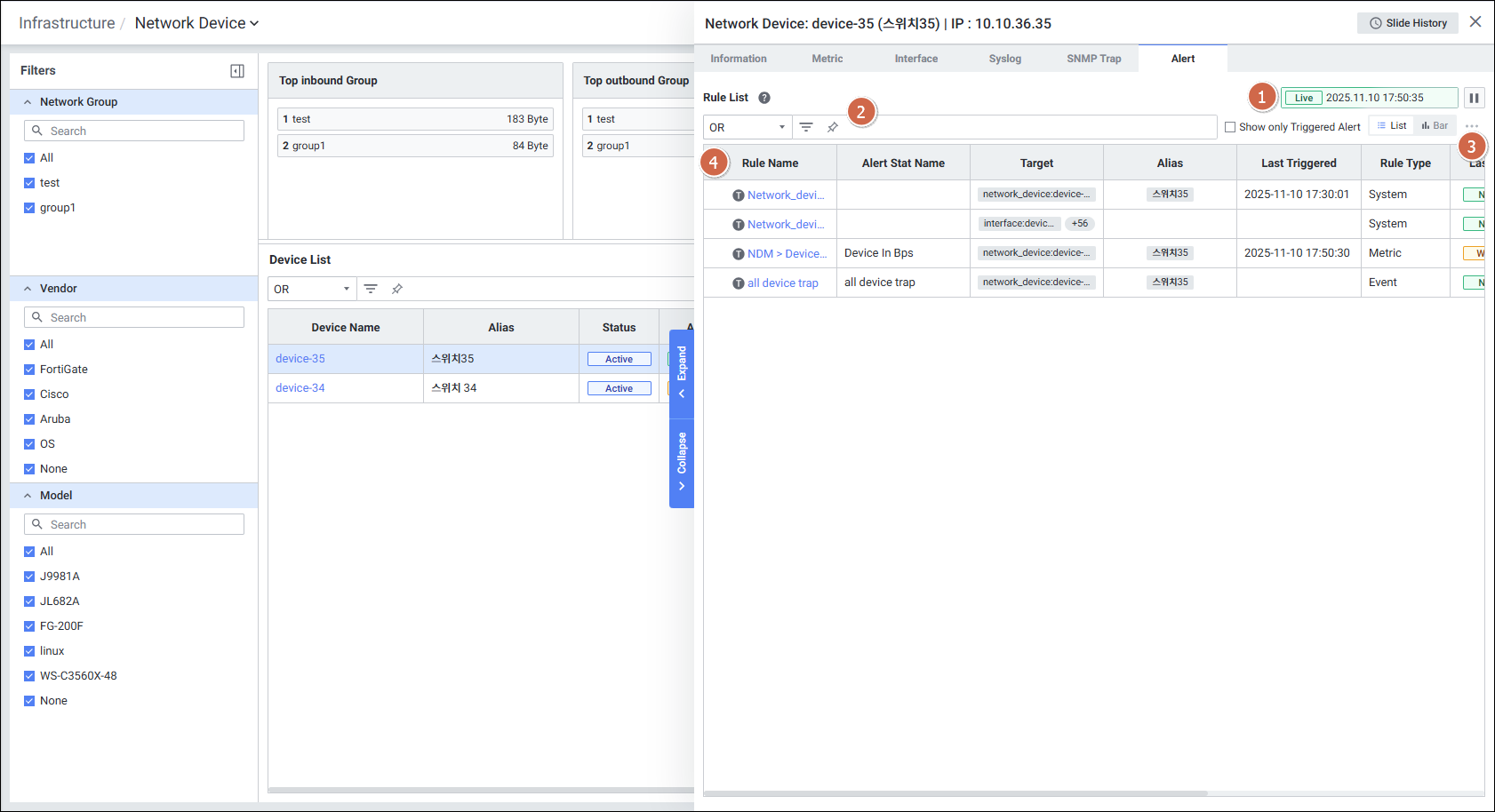Open filter options in Rule List

point(806,127)
